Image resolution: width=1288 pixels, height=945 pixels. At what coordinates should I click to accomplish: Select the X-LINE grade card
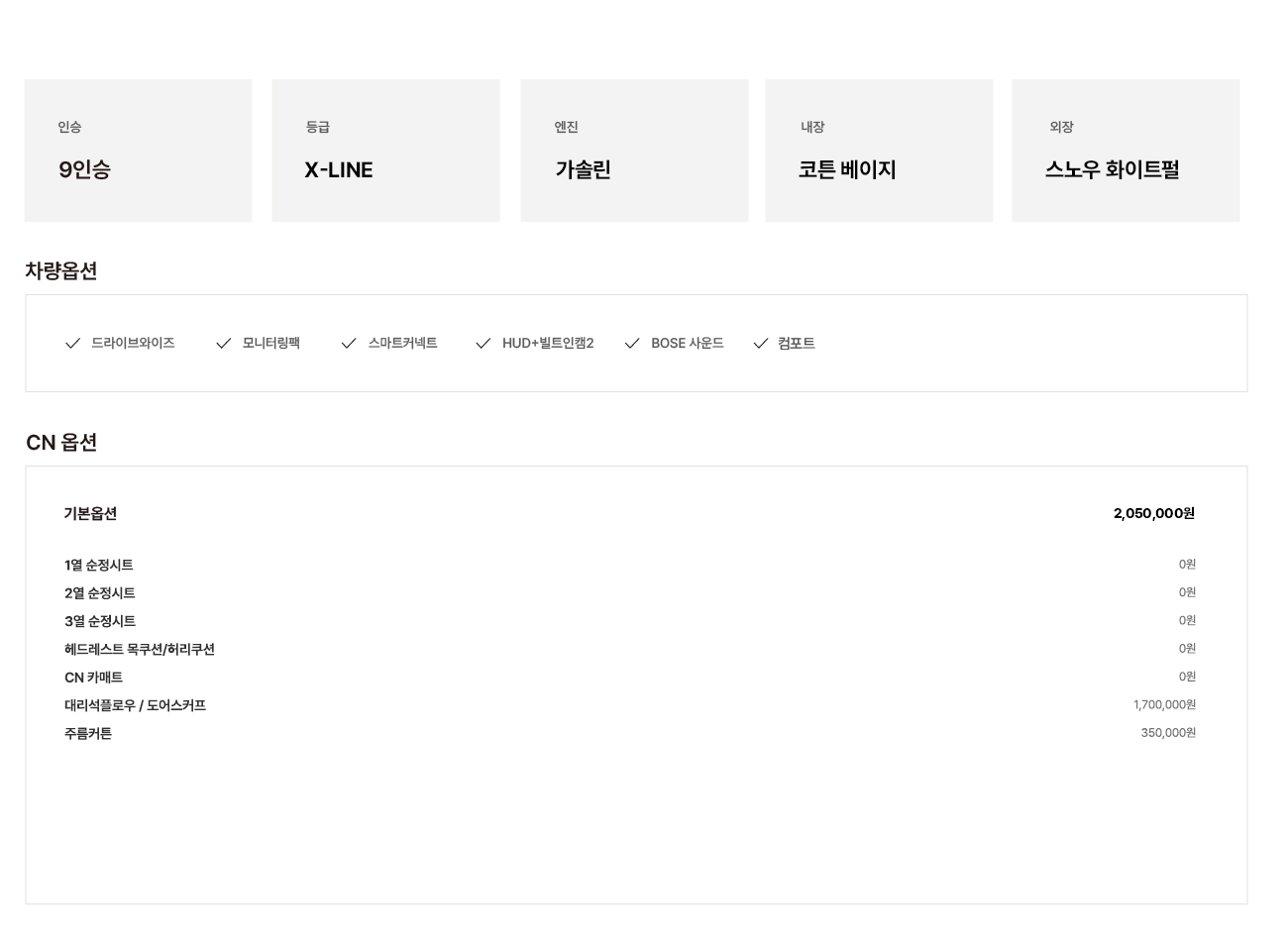386,151
